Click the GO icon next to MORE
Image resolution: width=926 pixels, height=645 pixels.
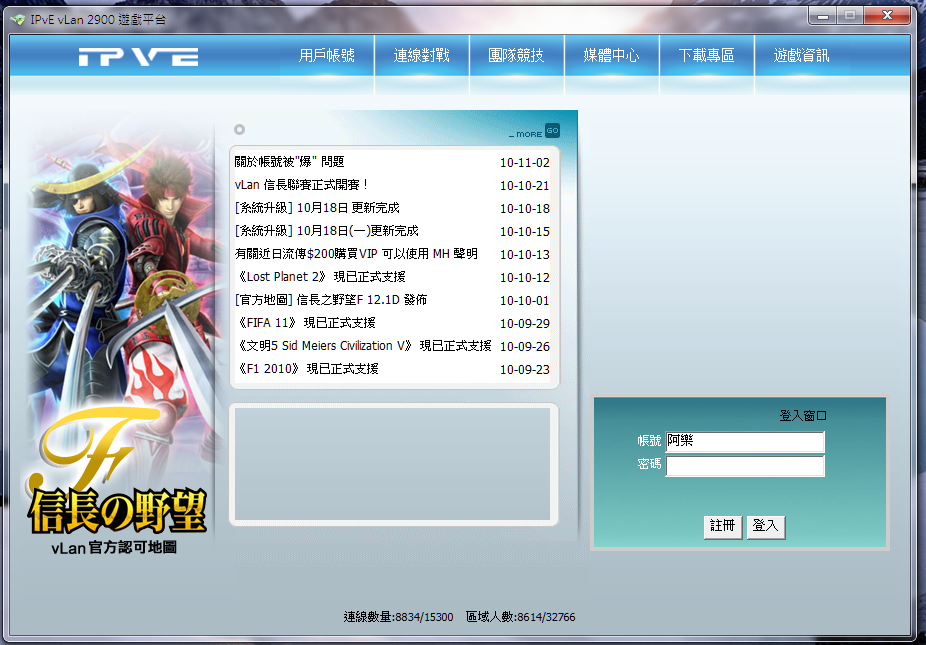(552, 131)
